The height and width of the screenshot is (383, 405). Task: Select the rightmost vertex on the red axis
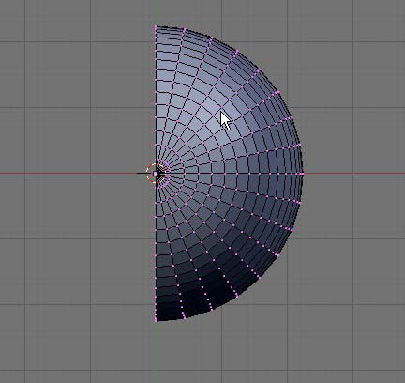303,174
